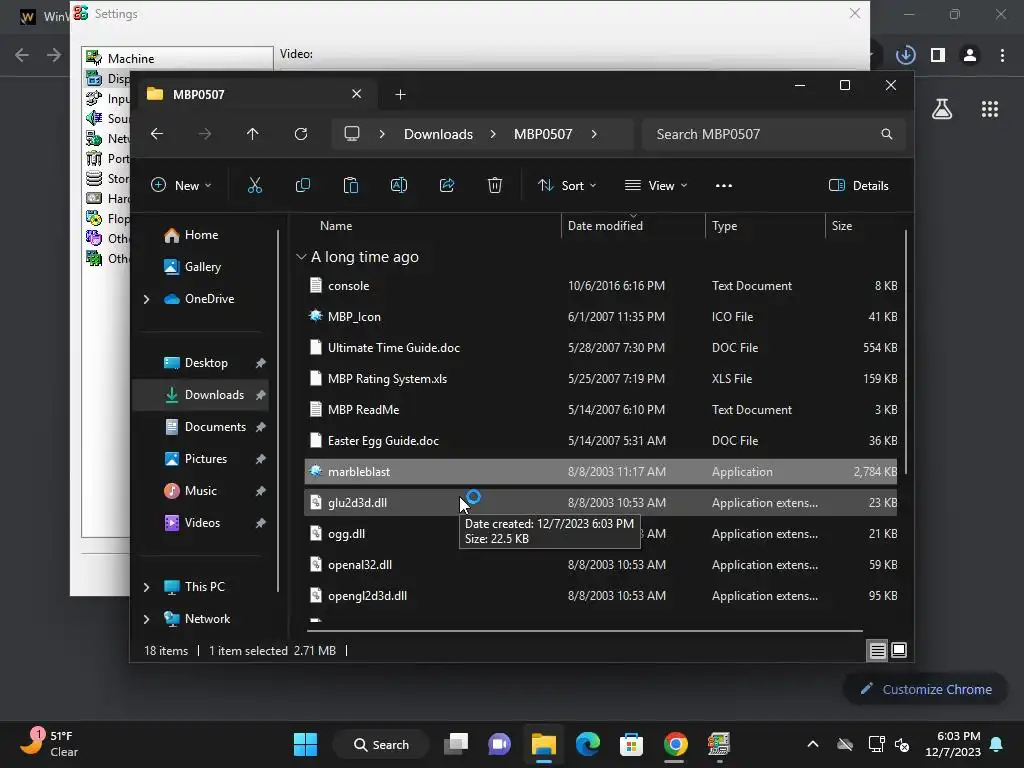Open Microsoft Edge from the taskbar
This screenshot has height=768, width=1024.
coord(588,744)
